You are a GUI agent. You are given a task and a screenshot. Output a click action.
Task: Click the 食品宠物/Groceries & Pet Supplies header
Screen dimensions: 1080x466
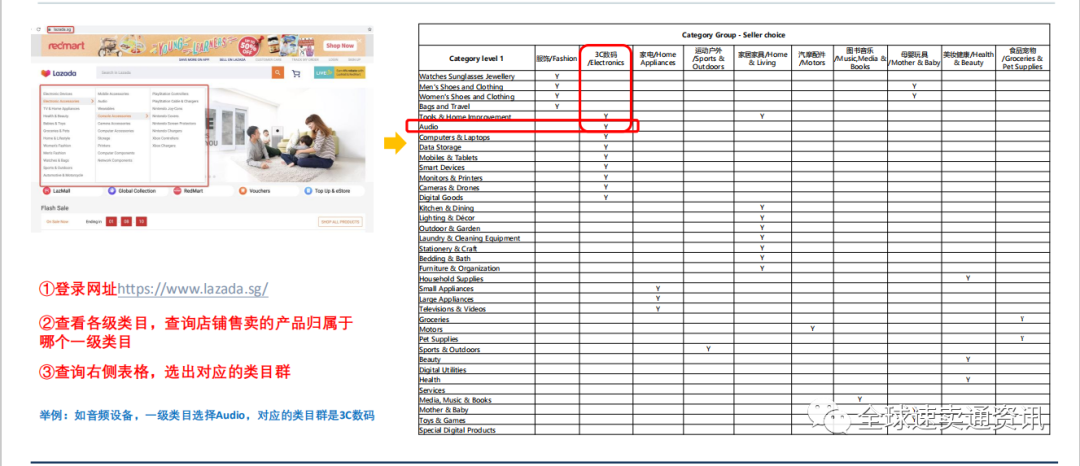coord(1022,59)
